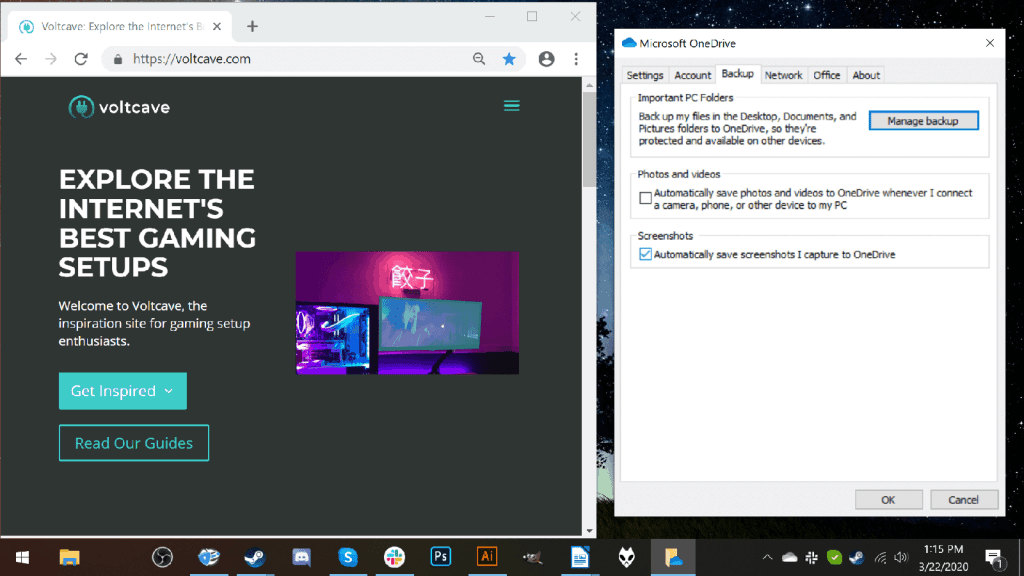Launch Photoshop from the taskbar
Viewport: 1024px width, 576px height.
441,556
